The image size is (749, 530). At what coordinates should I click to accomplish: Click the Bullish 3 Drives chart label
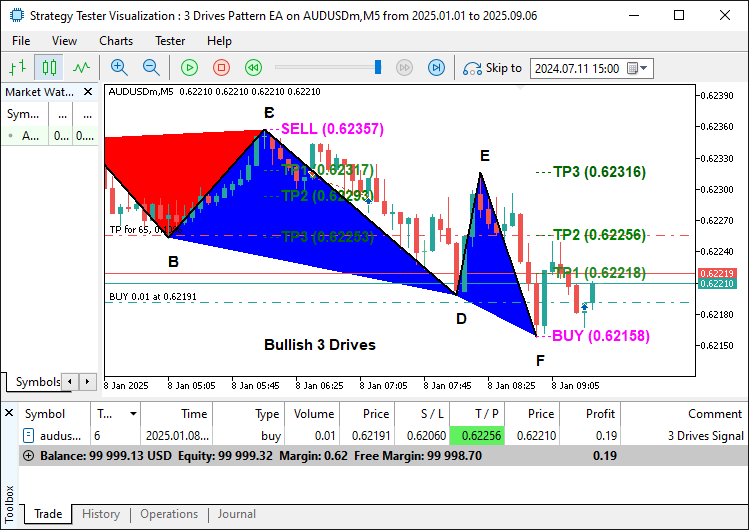click(320, 345)
